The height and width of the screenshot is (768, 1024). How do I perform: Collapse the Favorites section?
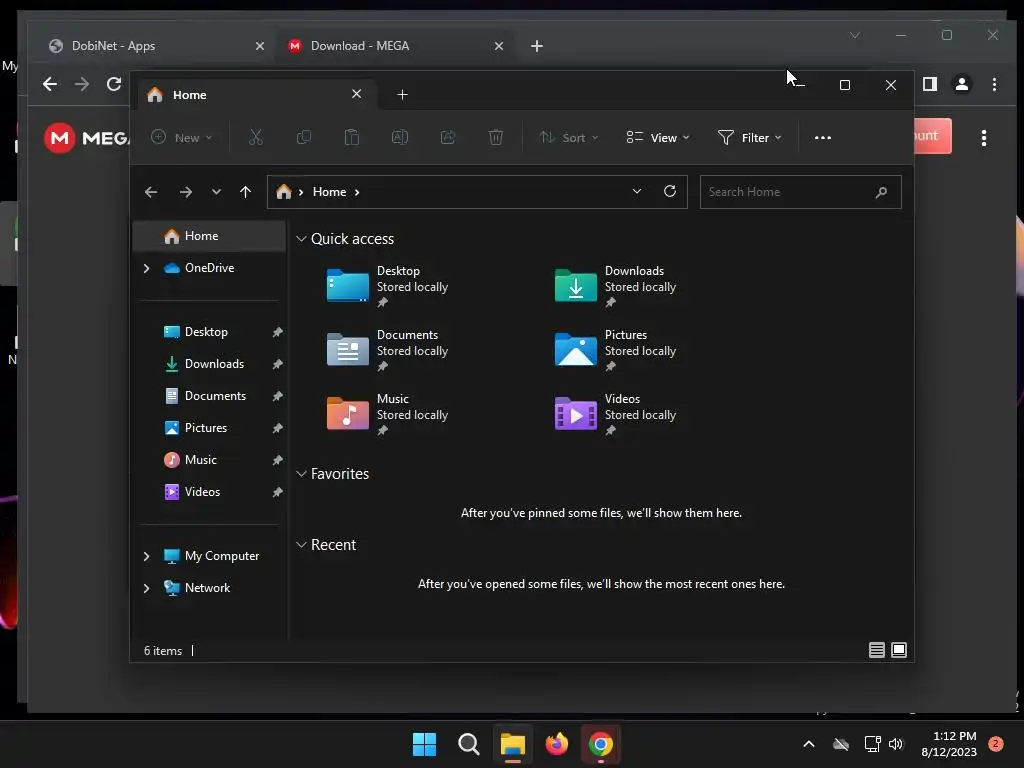tap(301, 473)
